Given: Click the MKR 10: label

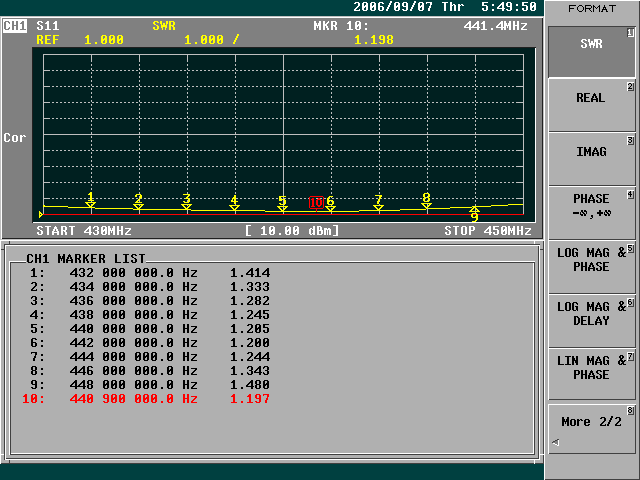Looking at the screenshot, I should pyautogui.click(x=341, y=26).
